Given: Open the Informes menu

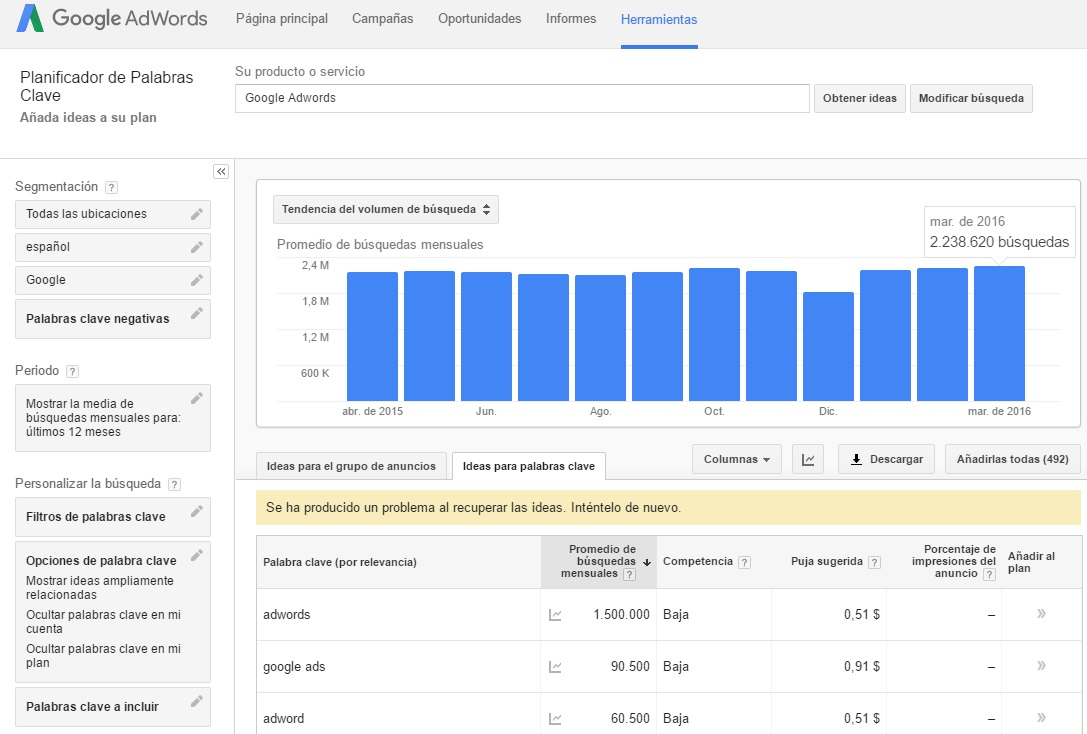Looking at the screenshot, I should [x=571, y=19].
